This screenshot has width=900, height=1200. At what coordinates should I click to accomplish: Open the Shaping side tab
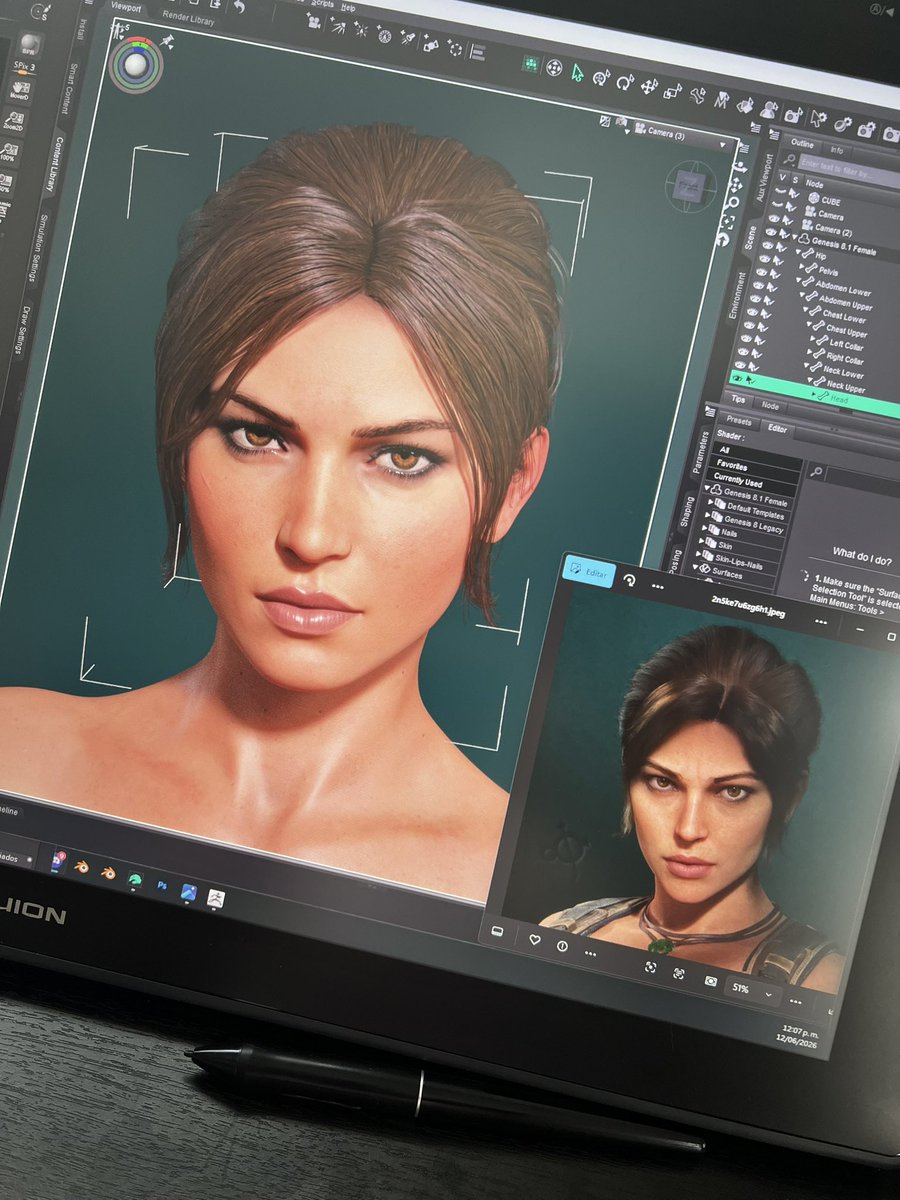click(689, 511)
